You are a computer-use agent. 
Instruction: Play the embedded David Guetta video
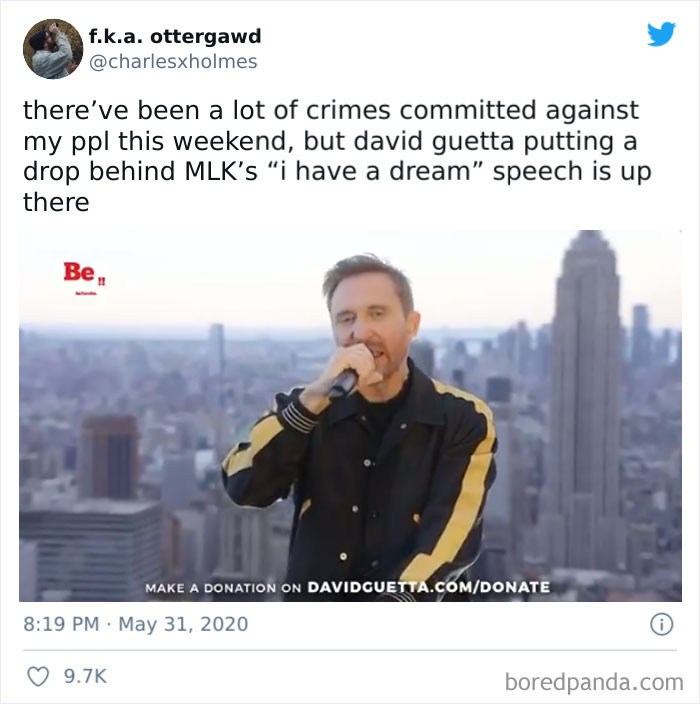tap(350, 416)
